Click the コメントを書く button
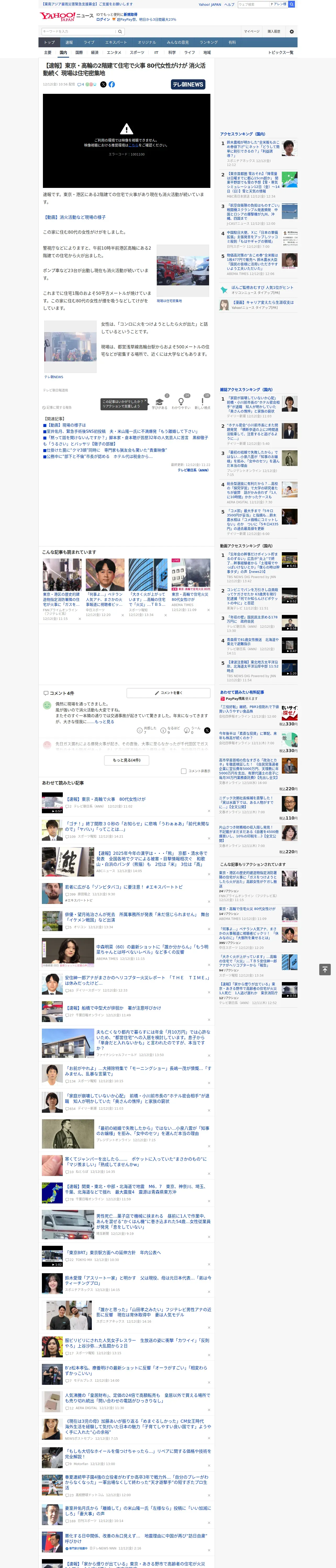This screenshot has height=1568, width=336. (168, 693)
